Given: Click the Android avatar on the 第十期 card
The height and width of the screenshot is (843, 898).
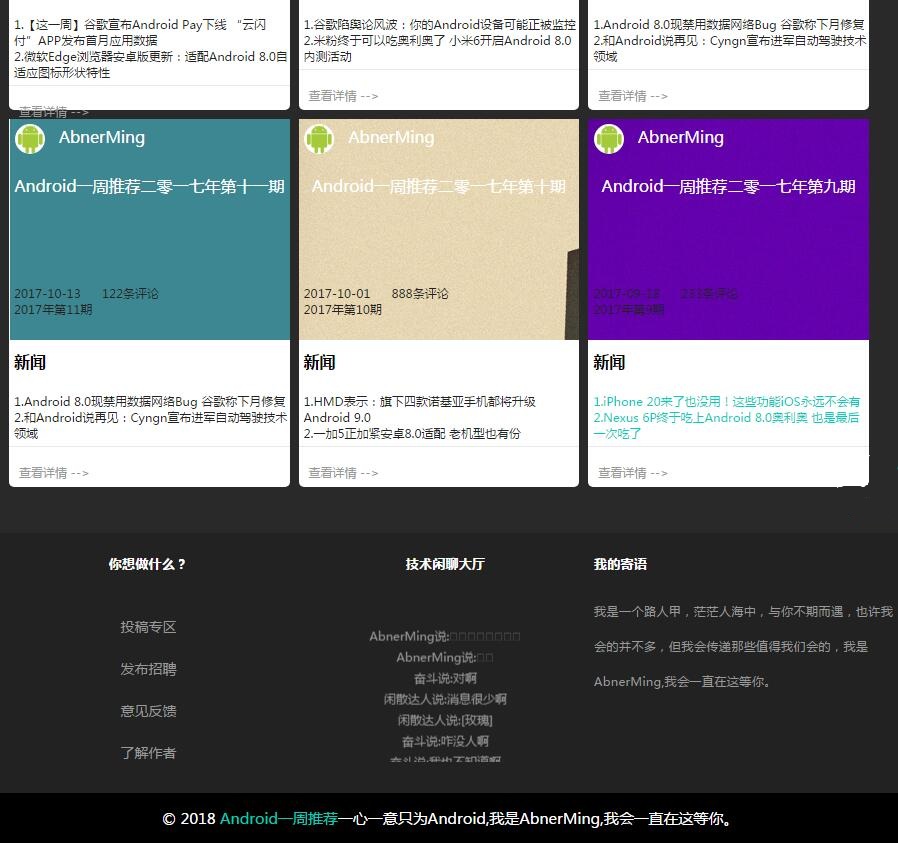Looking at the screenshot, I should pos(319,139).
